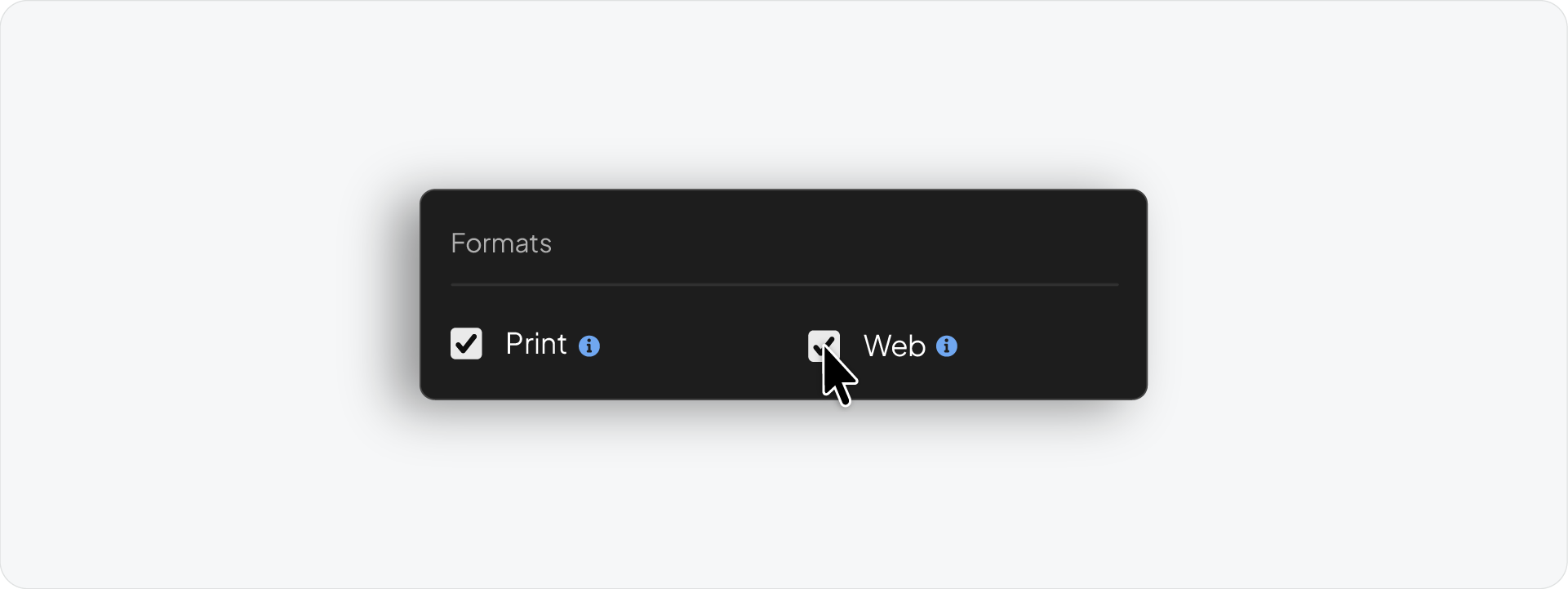Disable the Web output format
Viewport: 1568px width, 589px height.
click(x=824, y=346)
